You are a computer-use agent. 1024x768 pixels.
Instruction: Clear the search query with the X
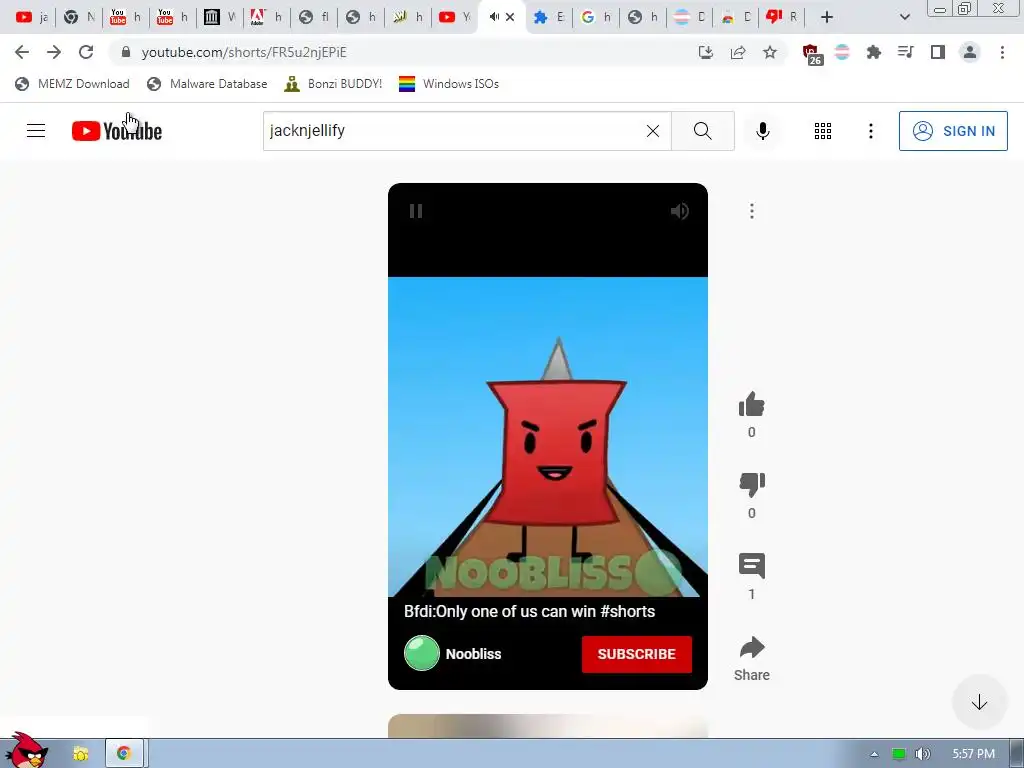click(x=652, y=131)
